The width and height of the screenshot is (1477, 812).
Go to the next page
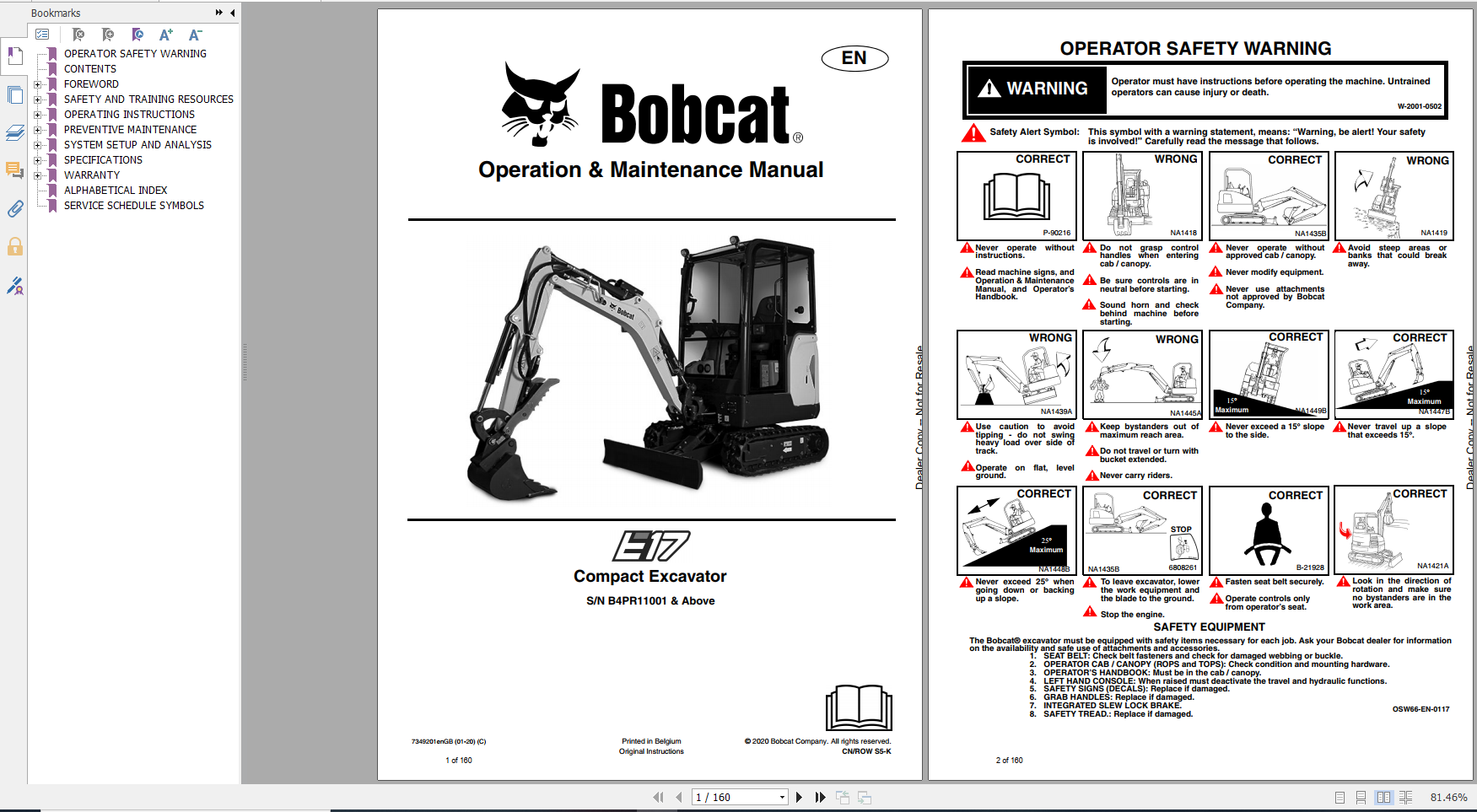pyautogui.click(x=799, y=797)
